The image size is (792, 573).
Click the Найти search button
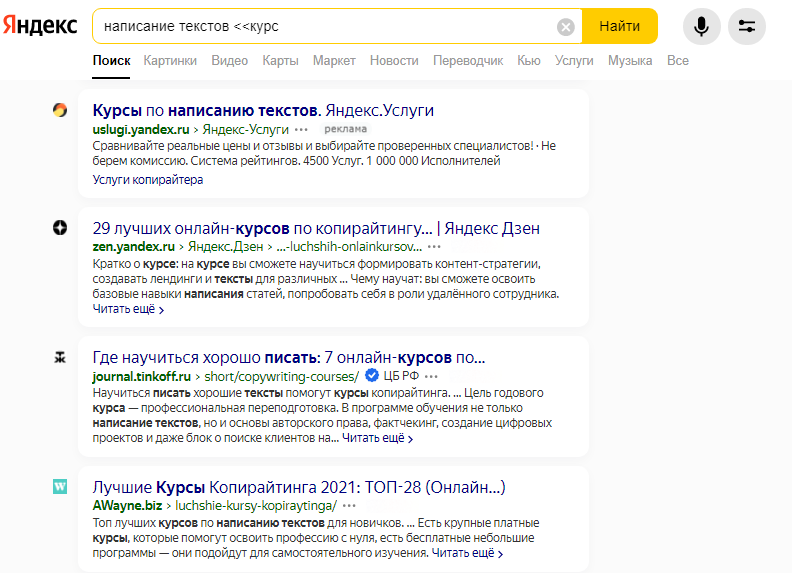[x=620, y=26]
